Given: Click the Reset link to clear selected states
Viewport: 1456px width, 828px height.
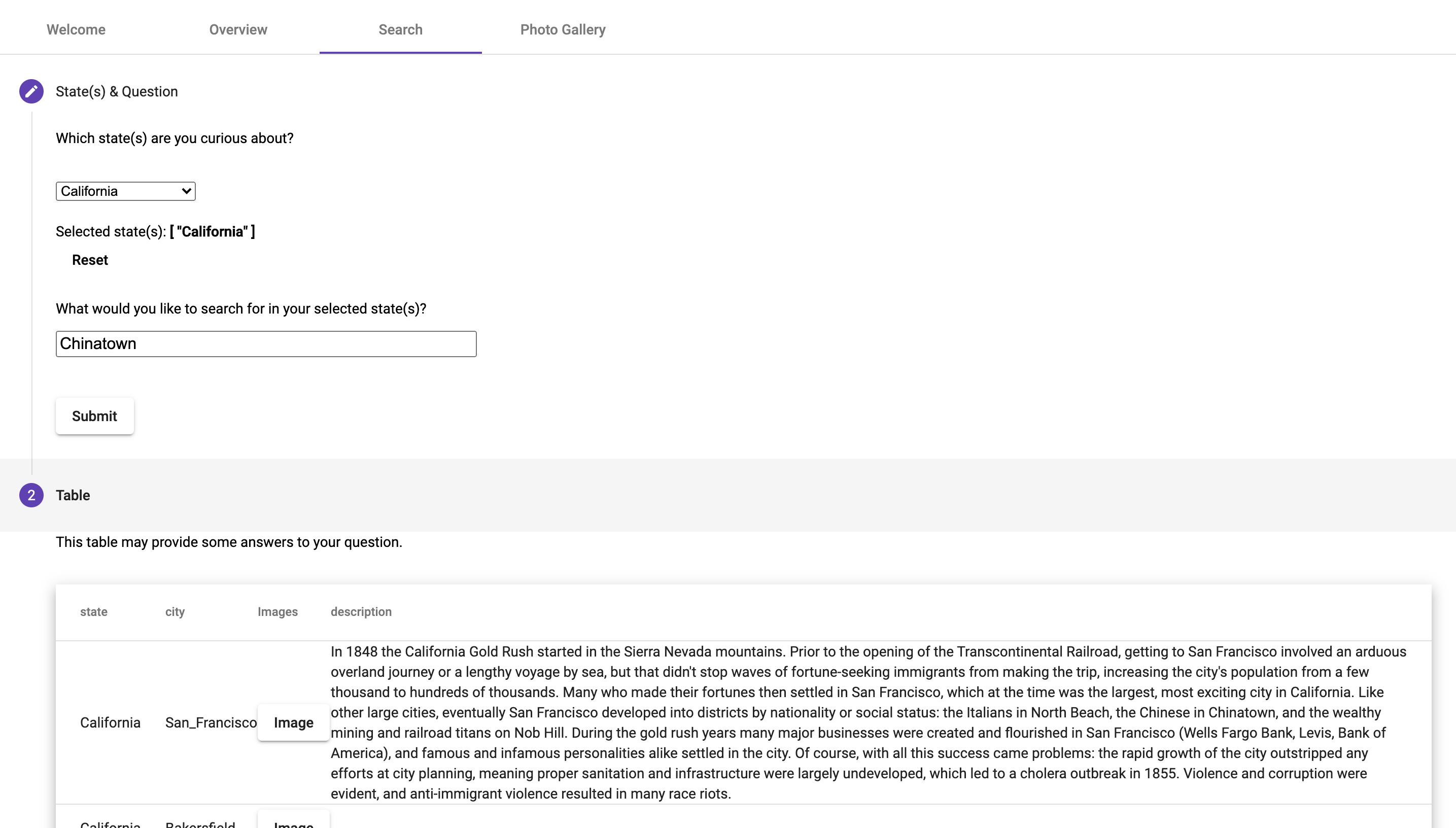Looking at the screenshot, I should pos(89,259).
